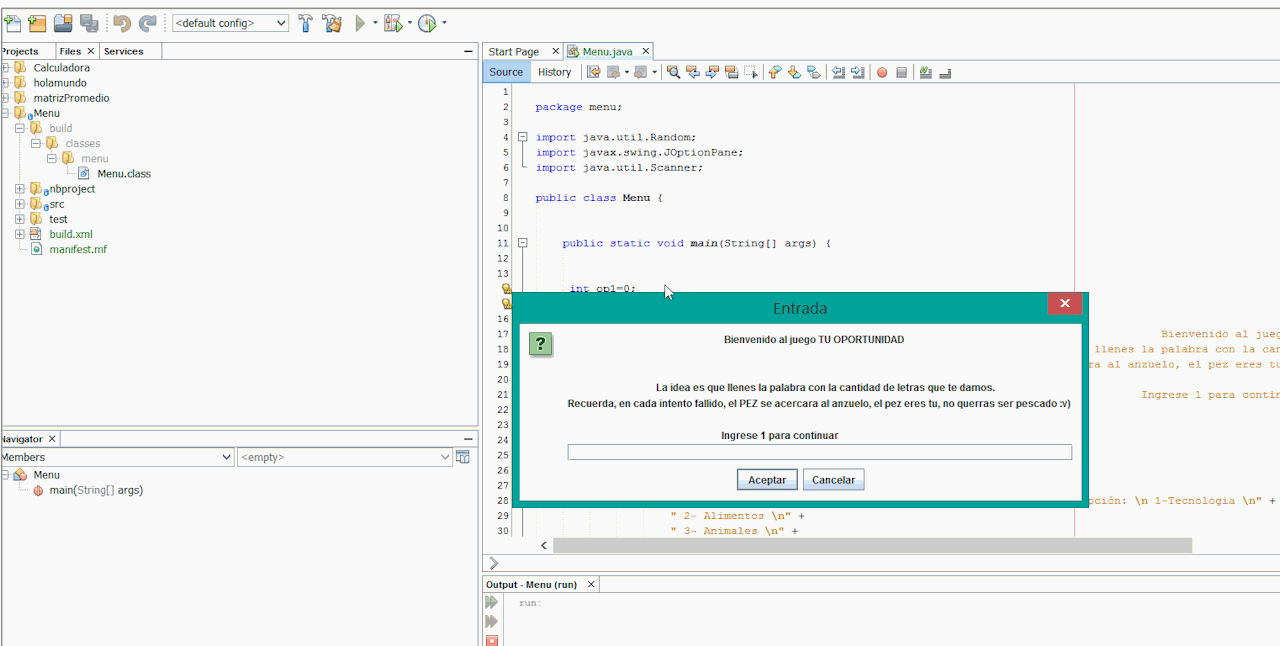1280x646 pixels.
Task: Collapse import fold at line 4
Action: point(522,137)
